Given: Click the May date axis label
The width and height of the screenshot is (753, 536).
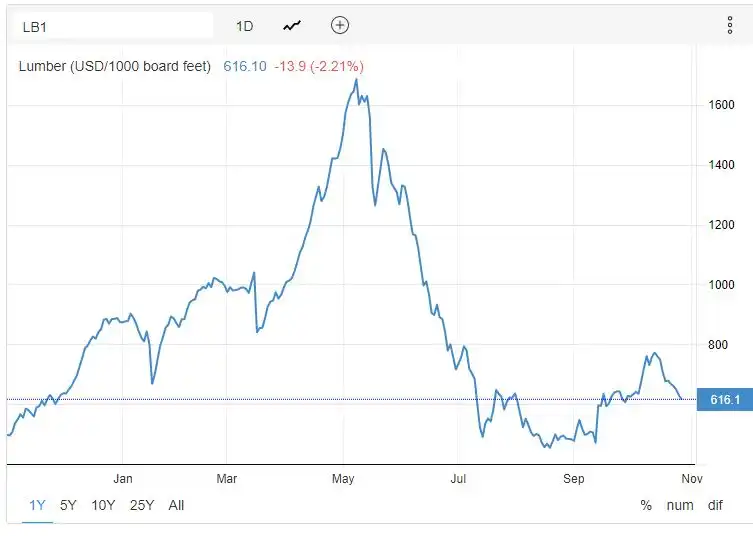Looking at the screenshot, I should coord(343,479).
